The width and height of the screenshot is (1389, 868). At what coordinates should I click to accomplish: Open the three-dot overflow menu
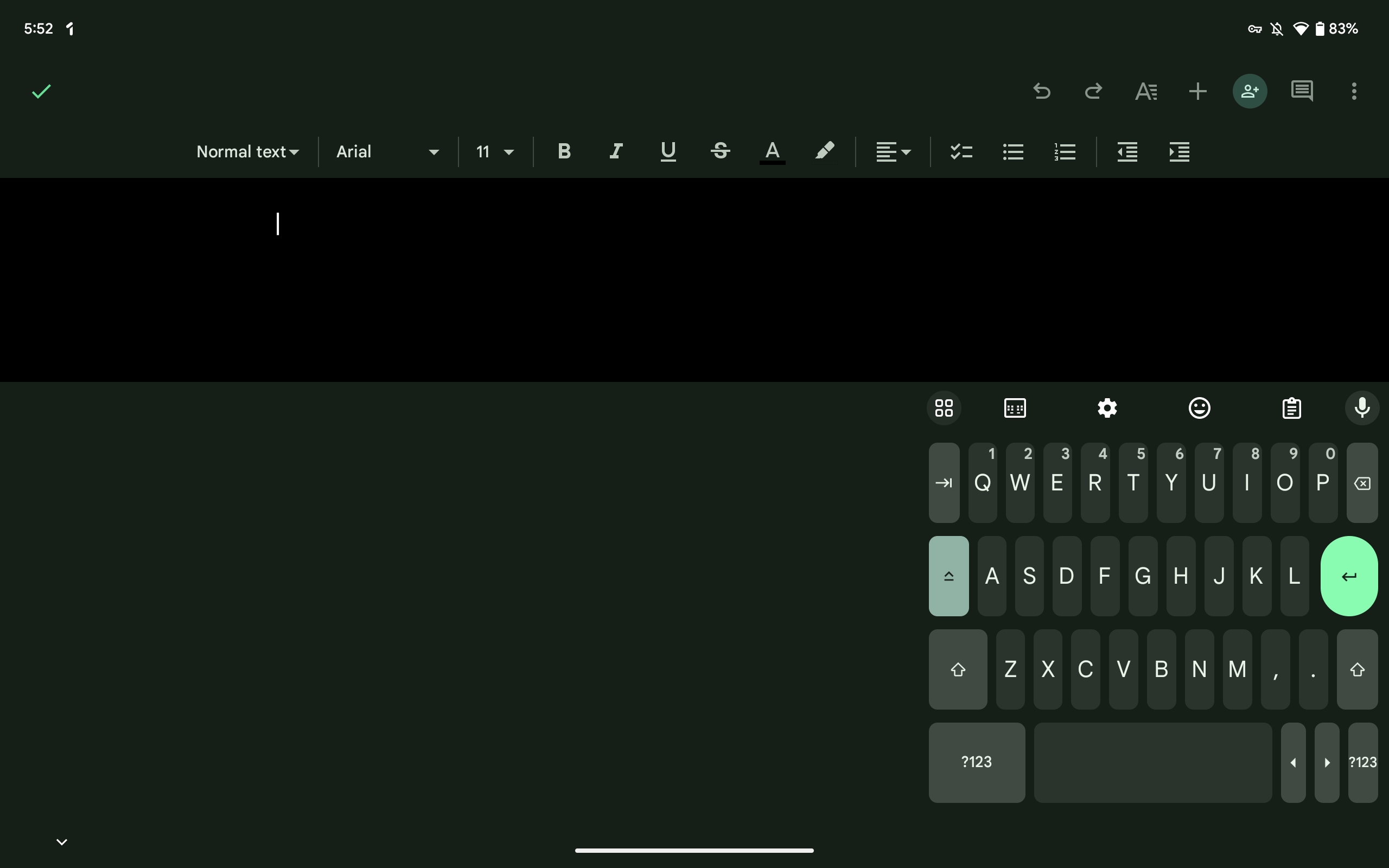pos(1353,91)
